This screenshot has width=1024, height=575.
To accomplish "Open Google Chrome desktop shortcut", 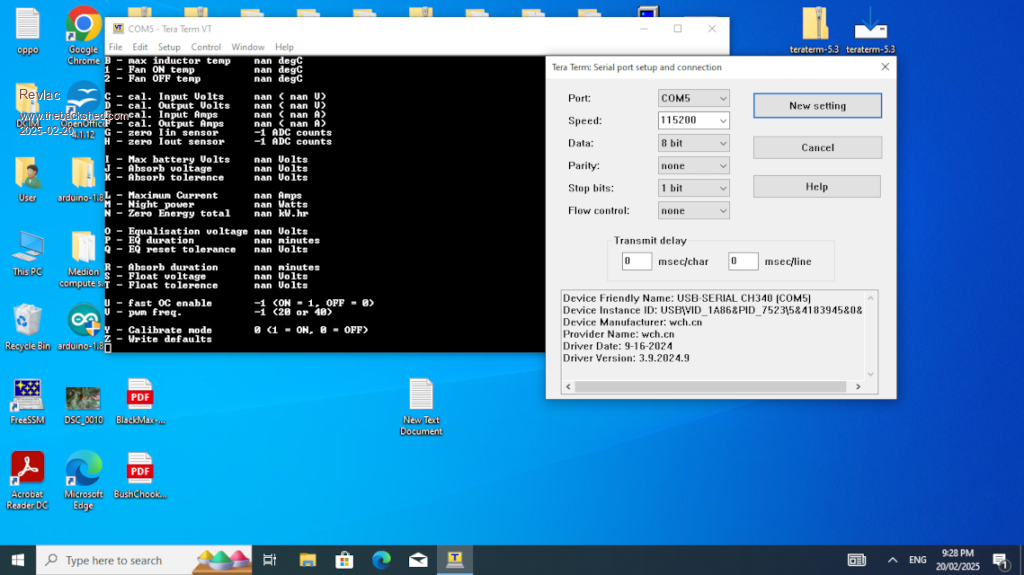I will click(83, 25).
